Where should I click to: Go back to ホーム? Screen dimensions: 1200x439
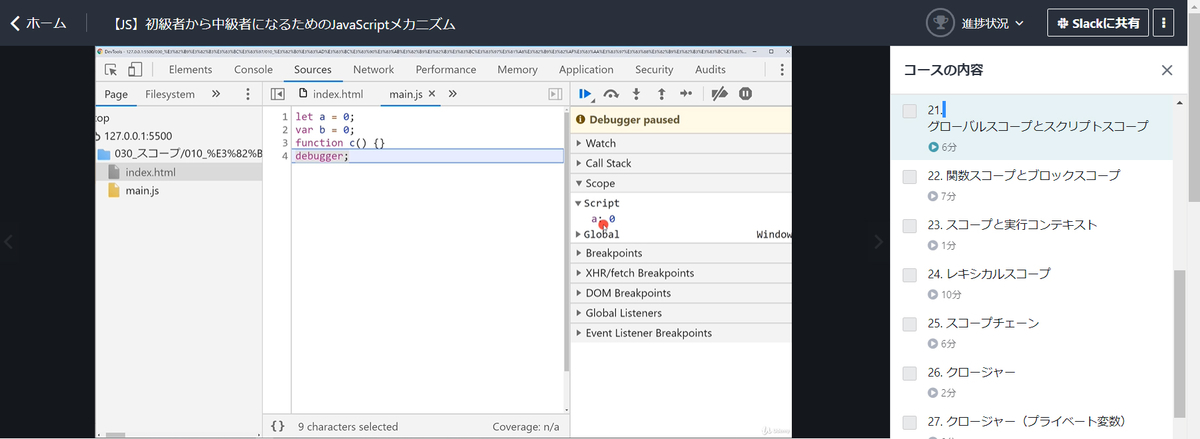39,23
